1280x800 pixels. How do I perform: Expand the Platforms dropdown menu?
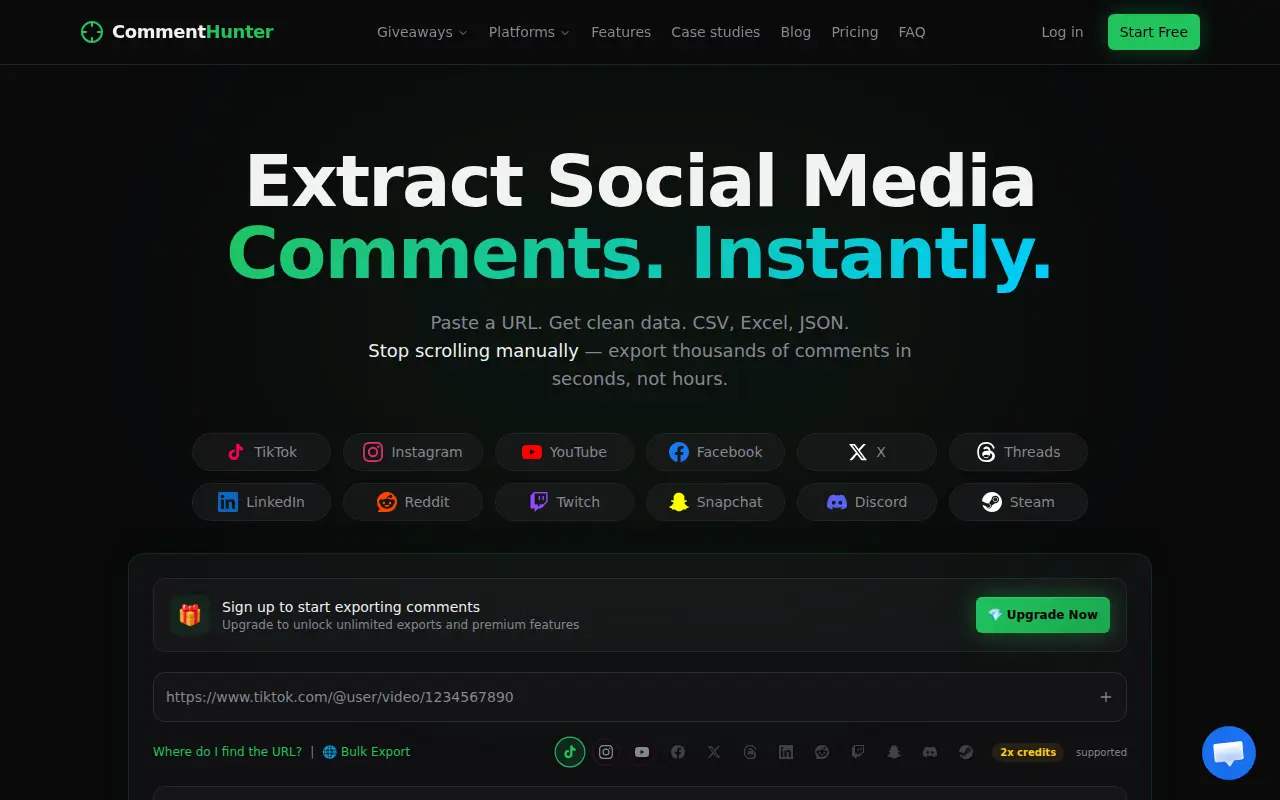click(529, 32)
